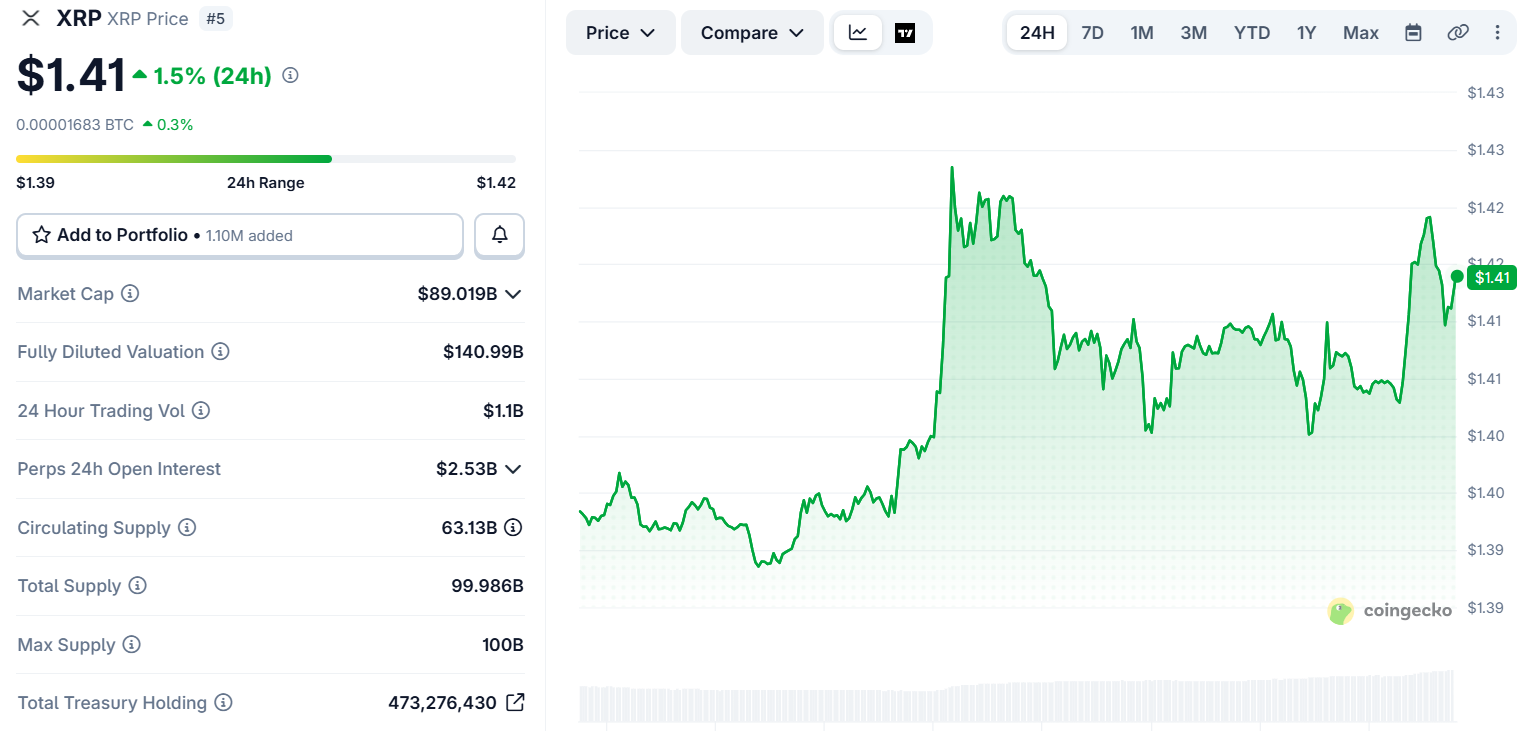This screenshot has width=1527, height=731.
Task: Copy chart link with the link icon
Action: coord(1458,33)
